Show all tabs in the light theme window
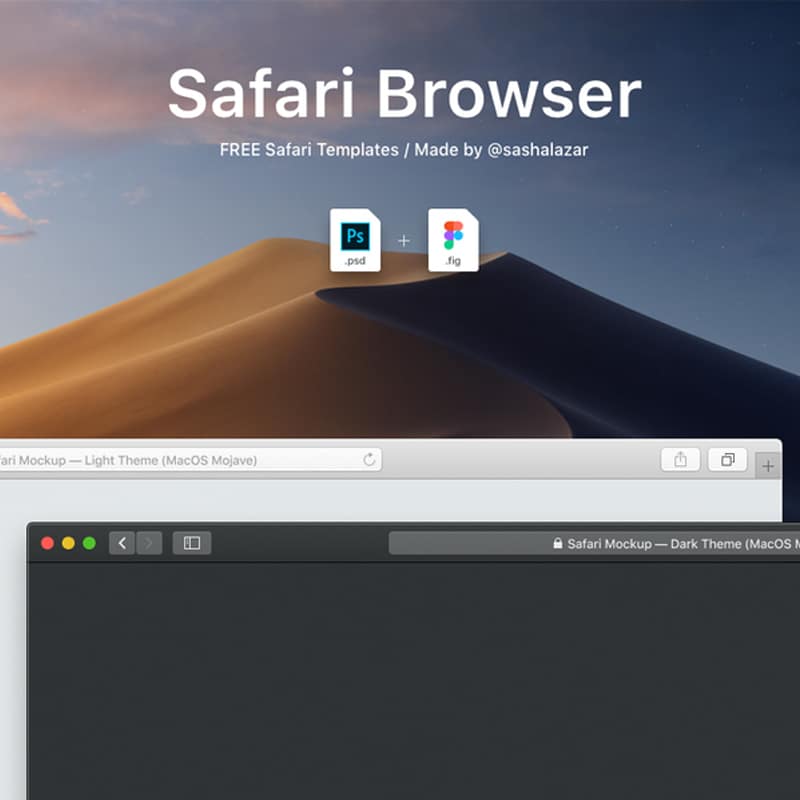Screen dimensions: 800x800 727,460
